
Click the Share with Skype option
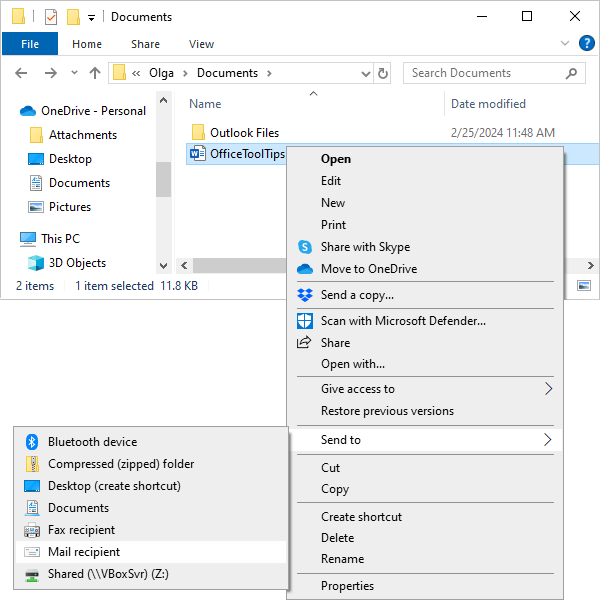point(425,247)
